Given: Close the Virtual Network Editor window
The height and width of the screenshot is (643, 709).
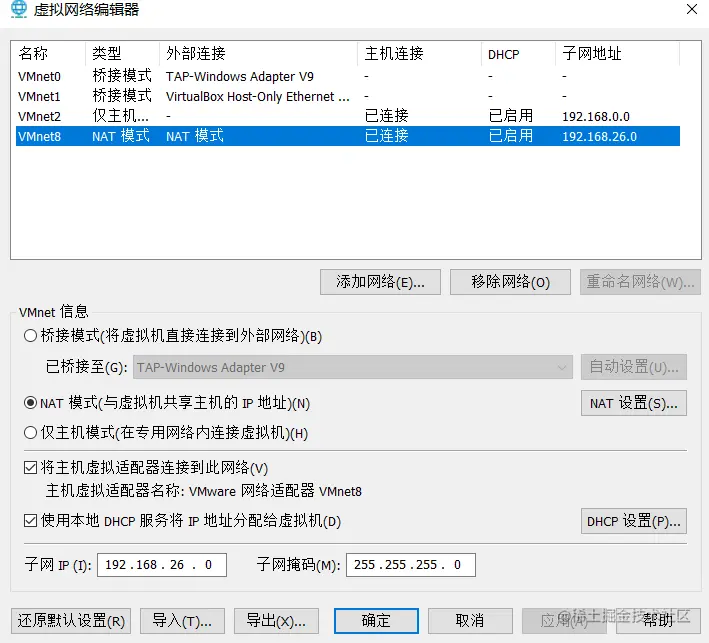Looking at the screenshot, I should tap(691, 9).
